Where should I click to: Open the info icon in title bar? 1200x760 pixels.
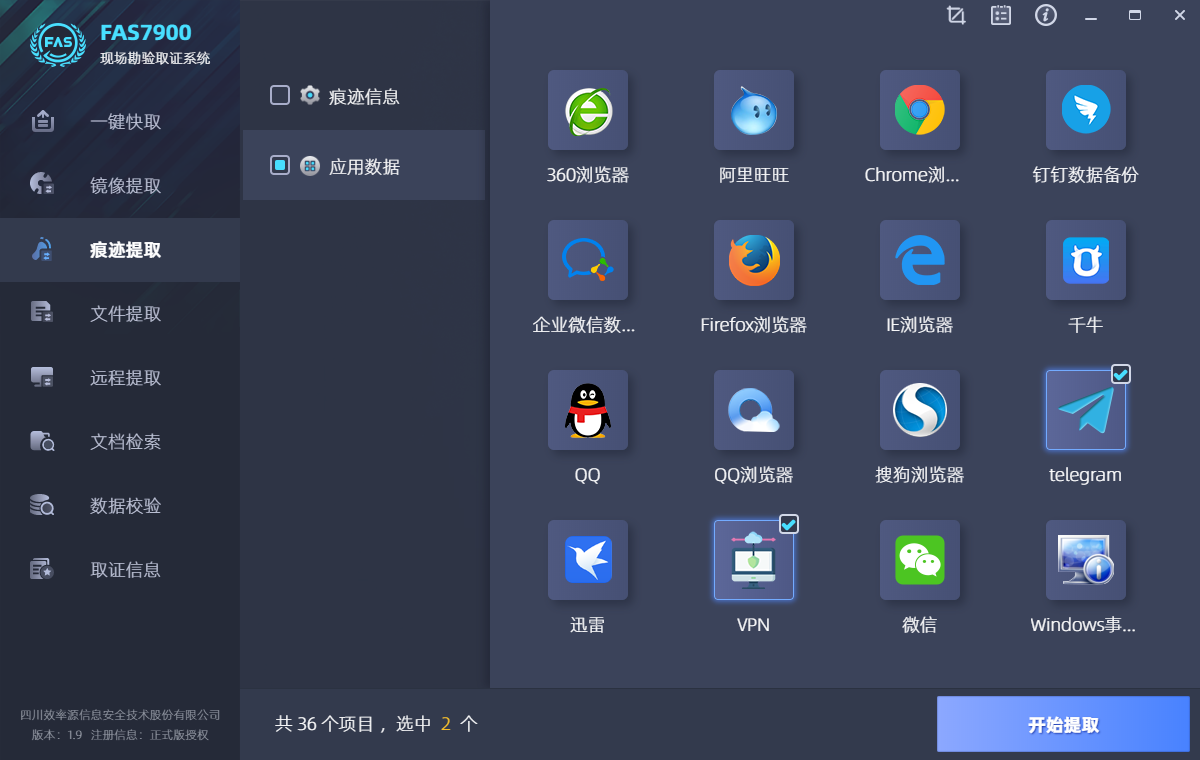click(1046, 15)
